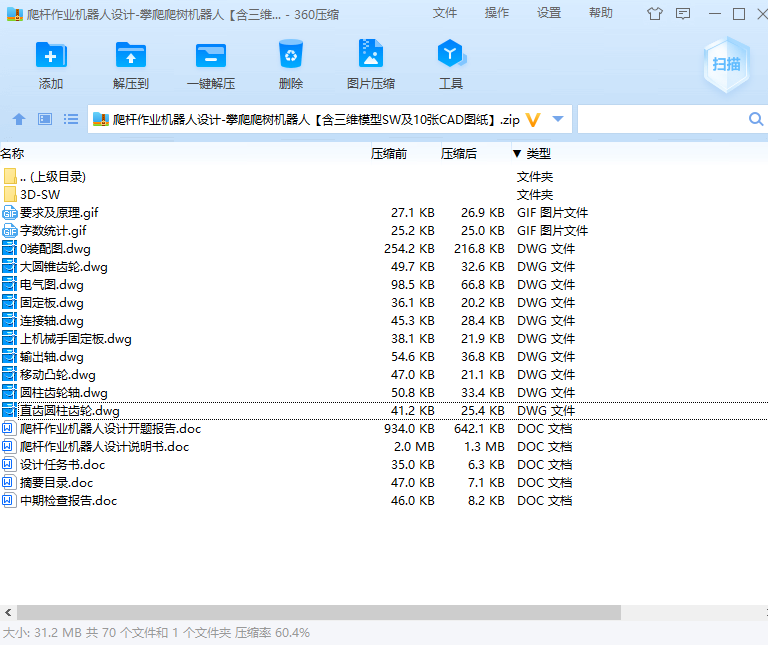Select file 爬杆作业机器人设计说明书.doc
Image resolution: width=768 pixels, height=645 pixels.
(x=104, y=447)
